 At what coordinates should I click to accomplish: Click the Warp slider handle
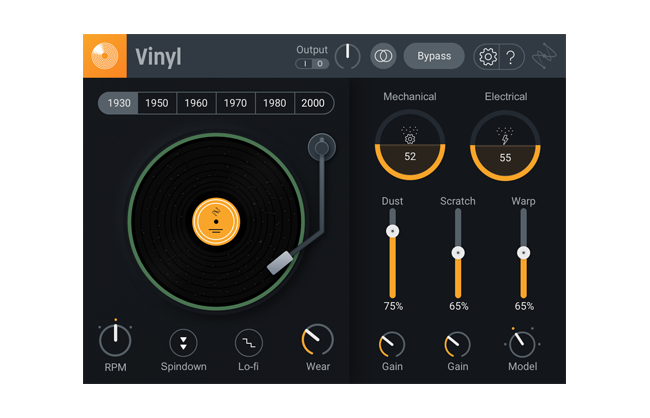(x=523, y=253)
